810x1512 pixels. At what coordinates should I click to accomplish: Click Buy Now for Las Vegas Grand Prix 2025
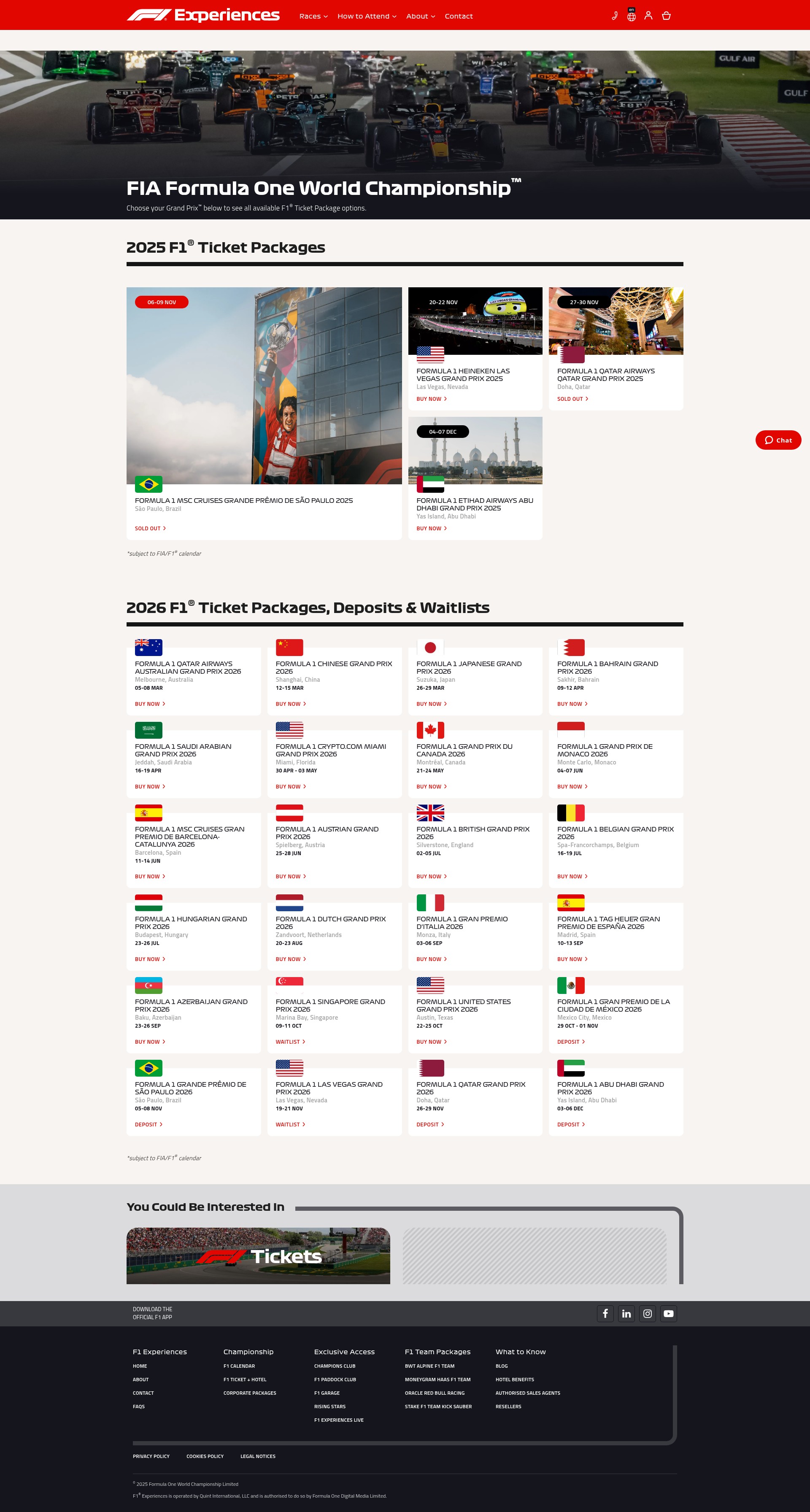pos(432,399)
